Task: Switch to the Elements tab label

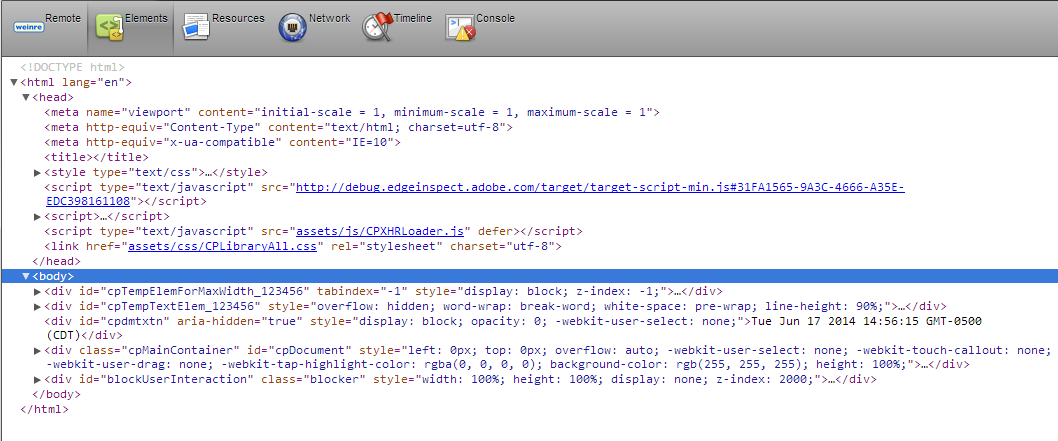Action: 146,19
